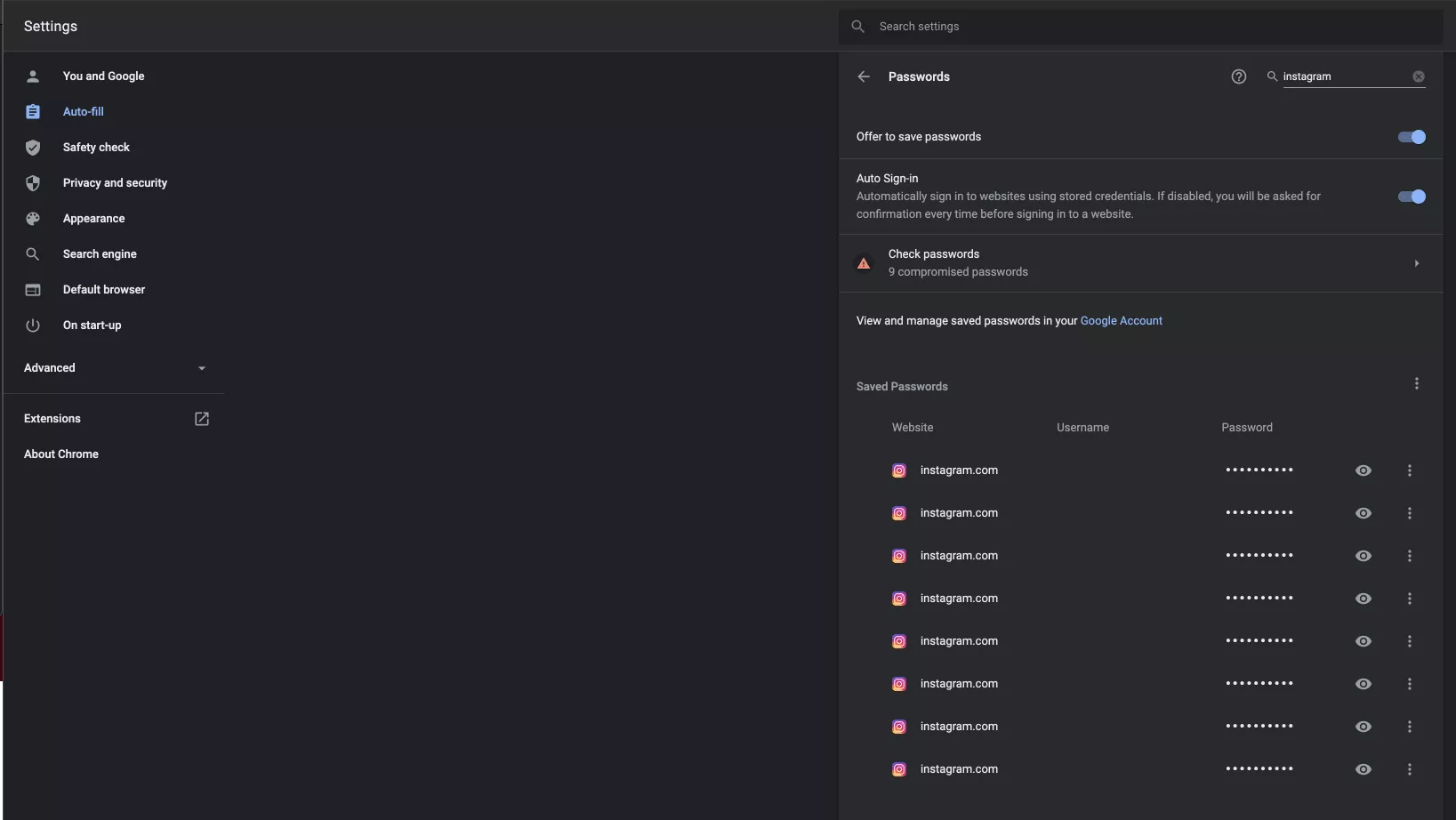Open Safety check from the sidebar
This screenshot has height=820, width=1456.
pyautogui.click(x=96, y=148)
